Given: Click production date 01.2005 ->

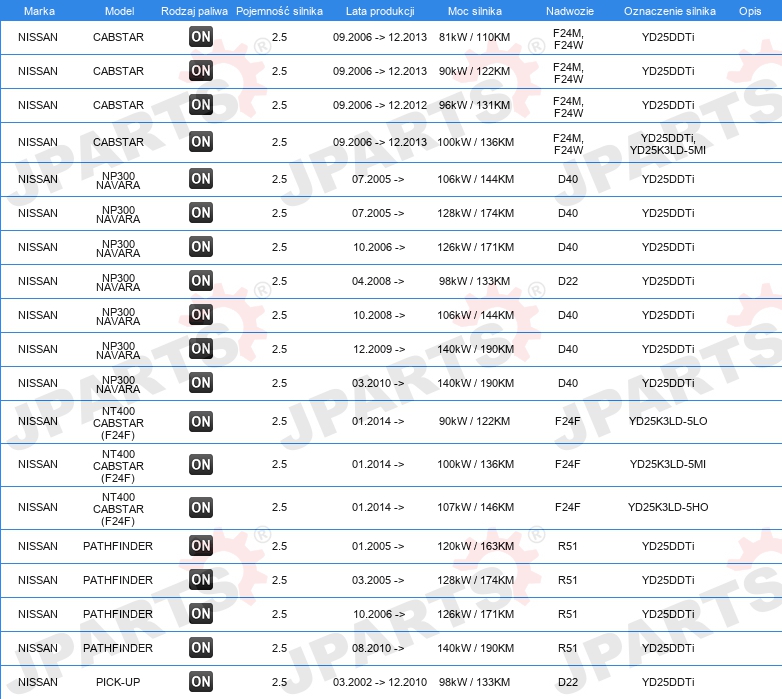Looking at the screenshot, I should [x=378, y=546].
